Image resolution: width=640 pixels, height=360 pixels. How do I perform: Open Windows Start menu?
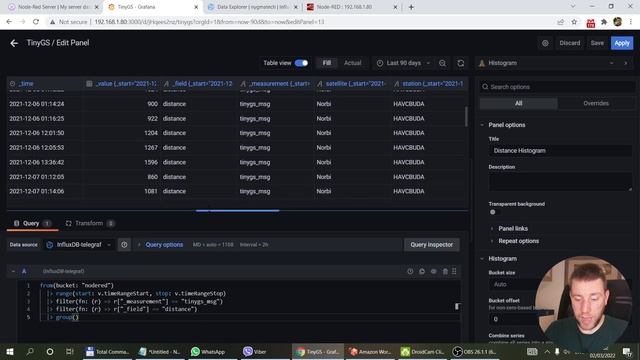click(x=10, y=351)
